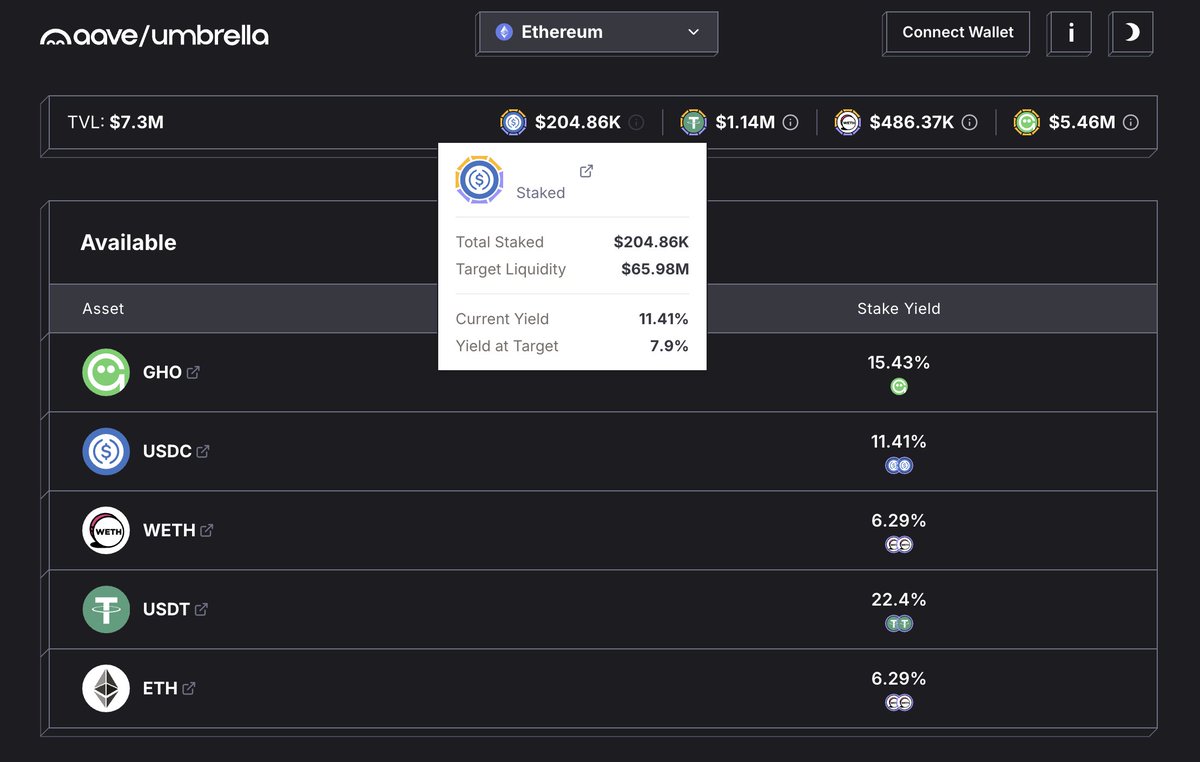Click the 15.43% yield value
Viewport: 1200px width, 762px height.
point(899,362)
